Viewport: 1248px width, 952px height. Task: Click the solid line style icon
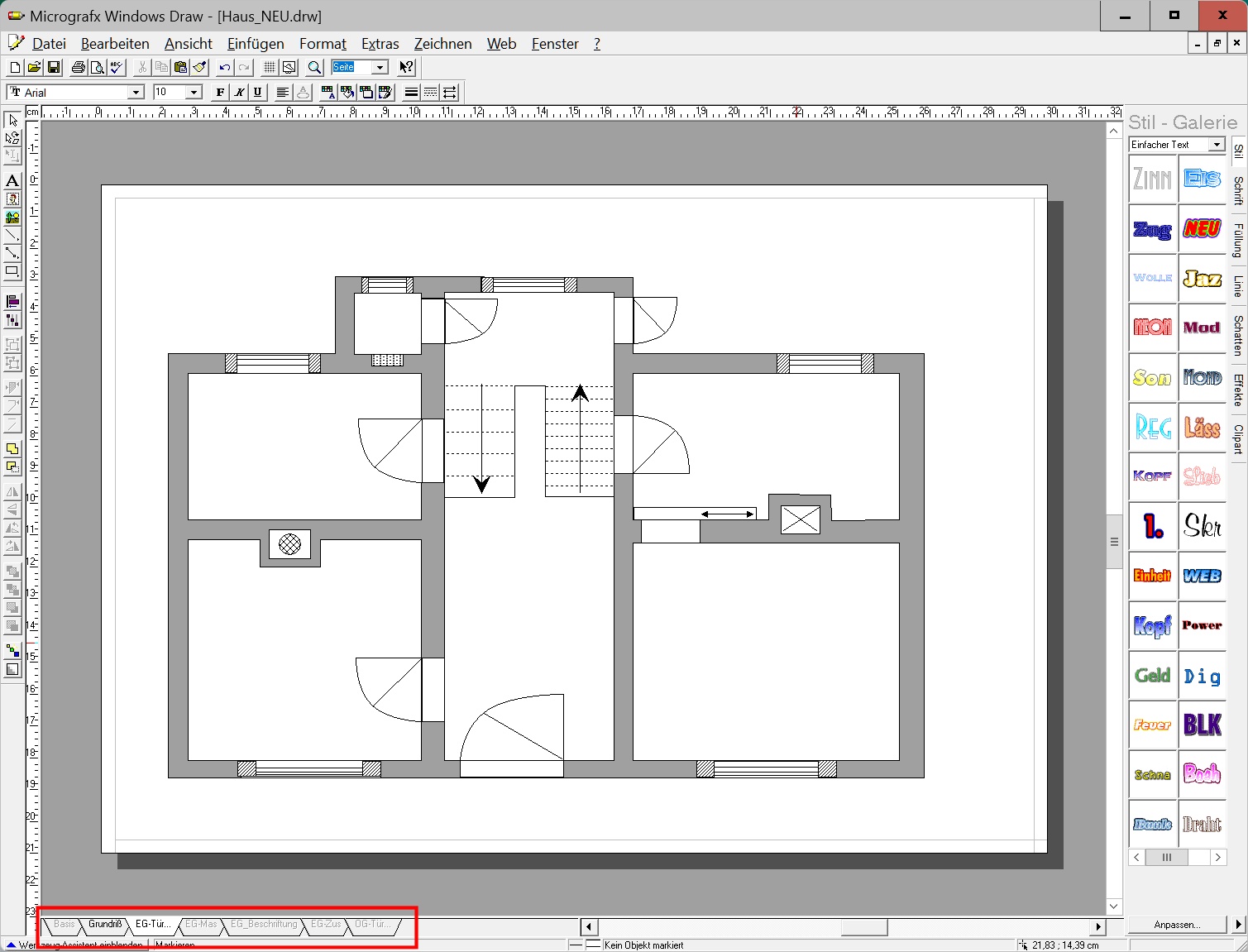(x=411, y=92)
